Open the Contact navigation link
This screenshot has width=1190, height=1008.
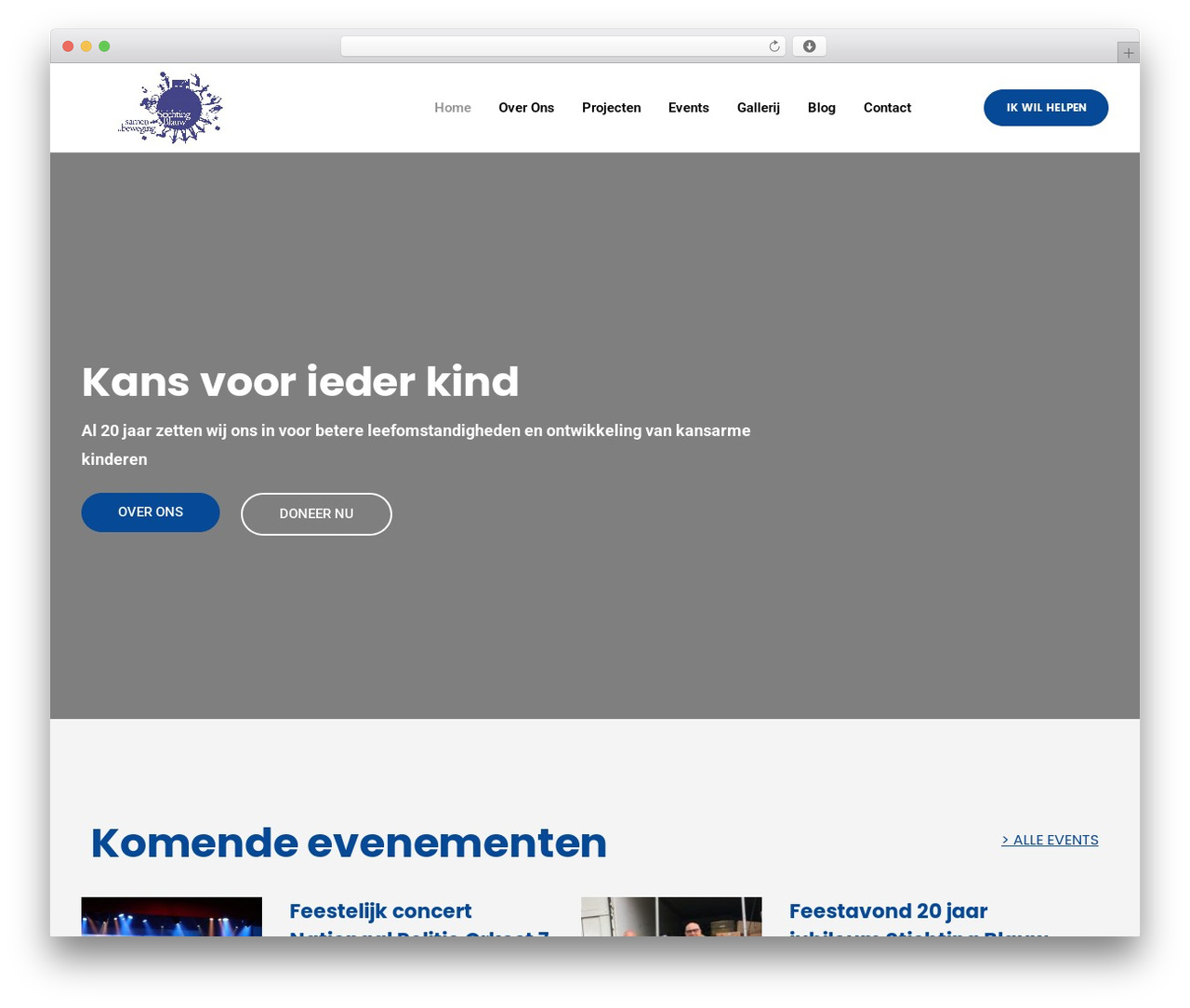tap(887, 108)
